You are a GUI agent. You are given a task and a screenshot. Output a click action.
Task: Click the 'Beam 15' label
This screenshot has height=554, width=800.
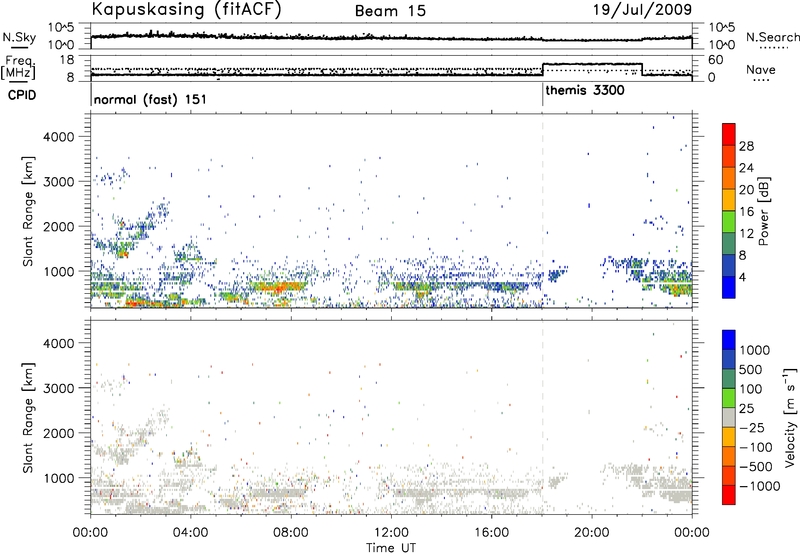[x=390, y=11]
